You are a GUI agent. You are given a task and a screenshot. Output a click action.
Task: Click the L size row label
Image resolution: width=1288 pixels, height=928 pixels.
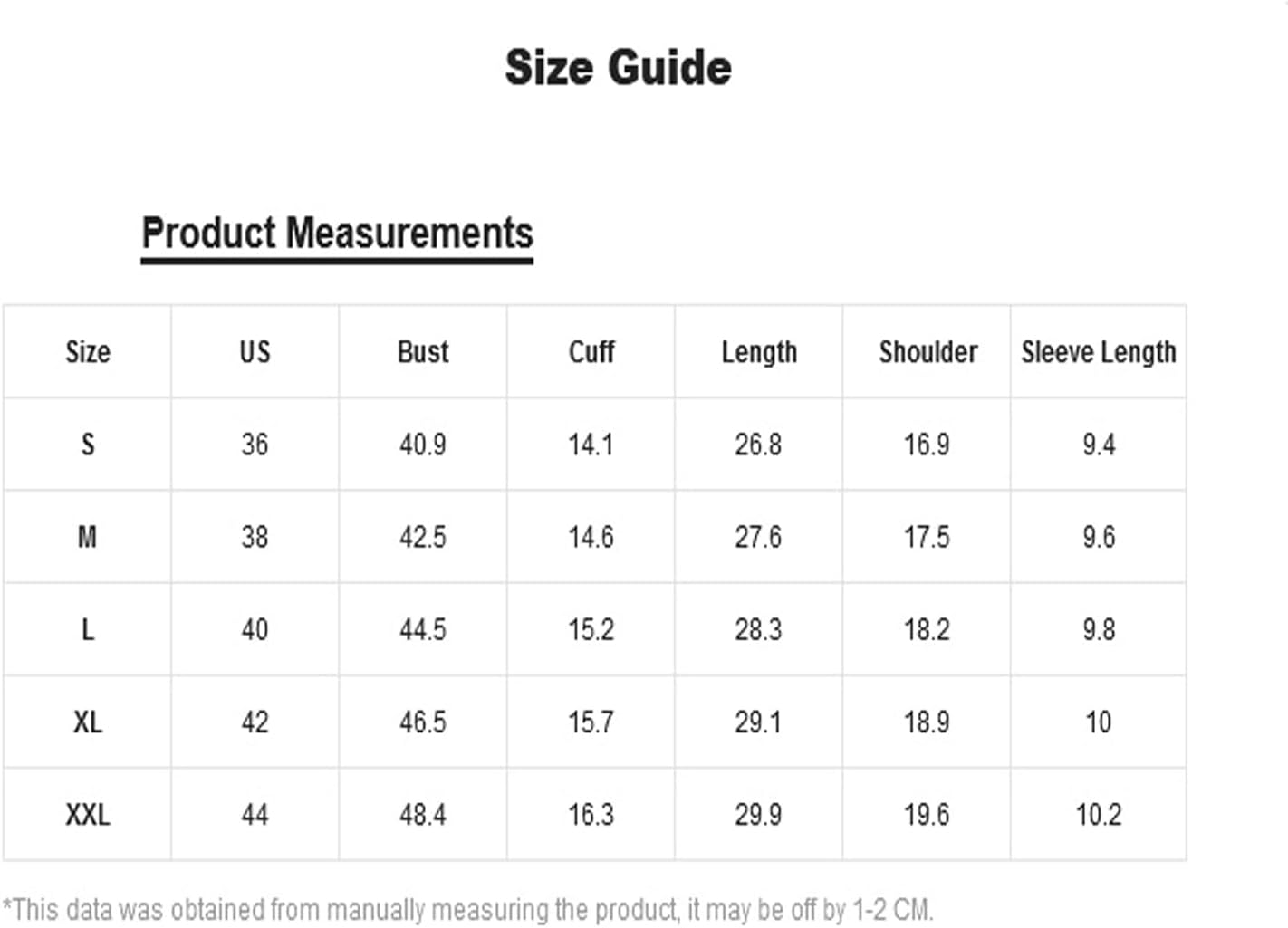pyautogui.click(x=88, y=629)
